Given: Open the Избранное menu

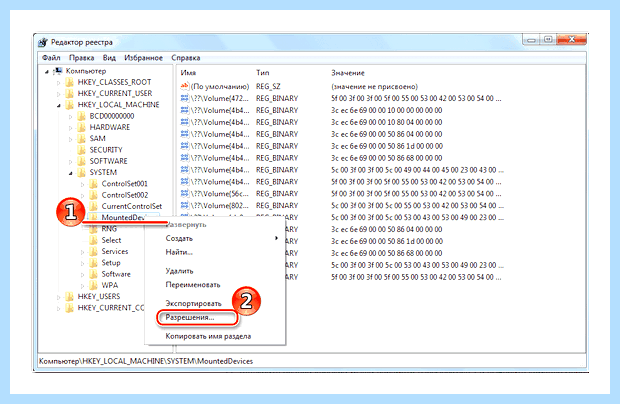Looking at the screenshot, I should point(144,58).
